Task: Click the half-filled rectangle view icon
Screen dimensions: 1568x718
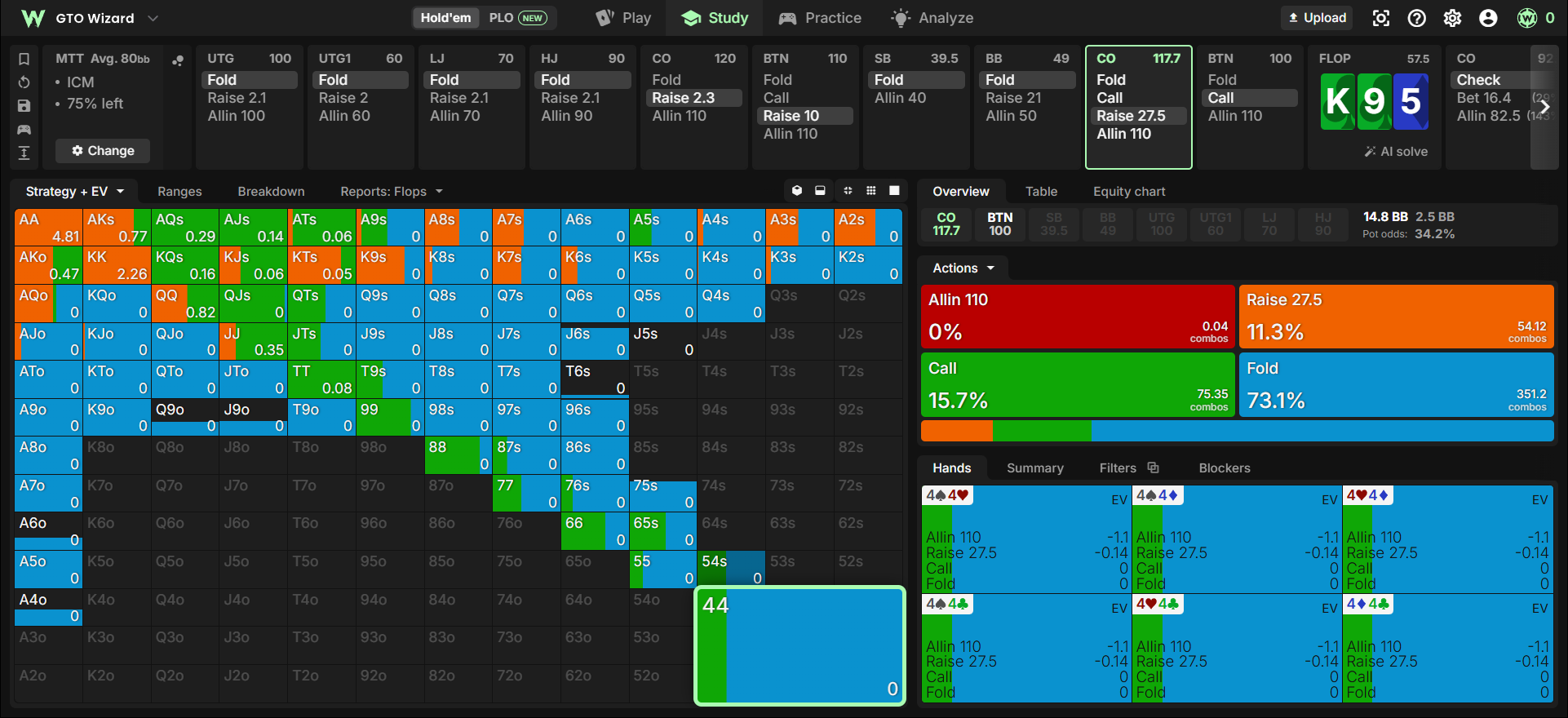Action: 820,191
